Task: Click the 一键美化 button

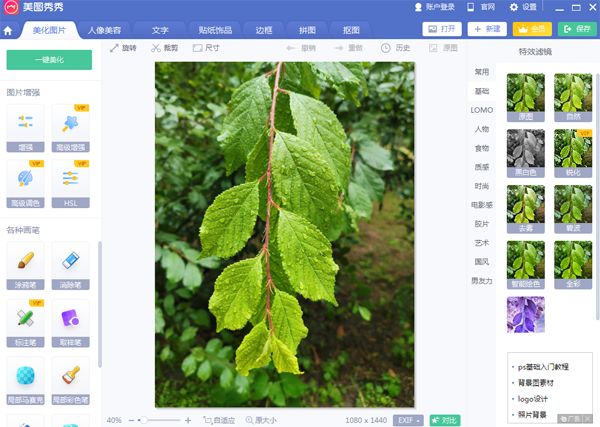Action: pyautogui.click(x=49, y=60)
